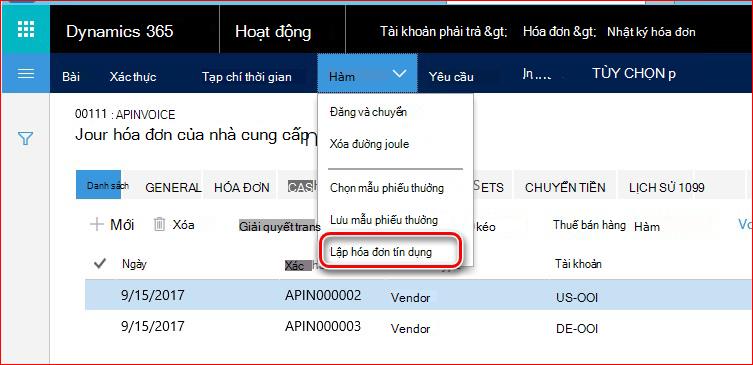
Task: Go to Tài khoản phải trả breadcrumb
Action: coord(444,32)
